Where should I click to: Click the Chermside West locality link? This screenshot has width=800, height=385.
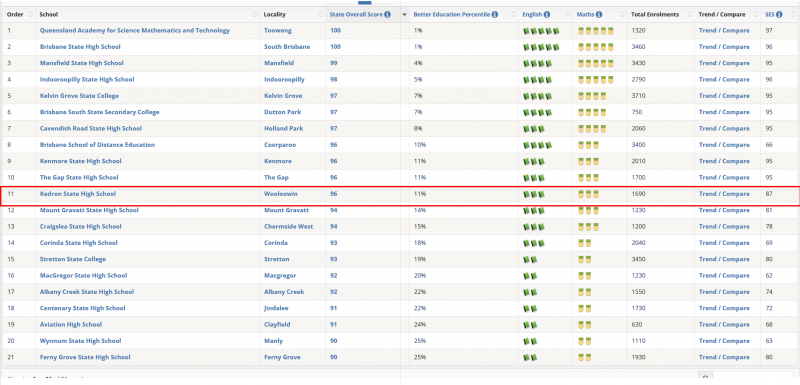click(288, 226)
